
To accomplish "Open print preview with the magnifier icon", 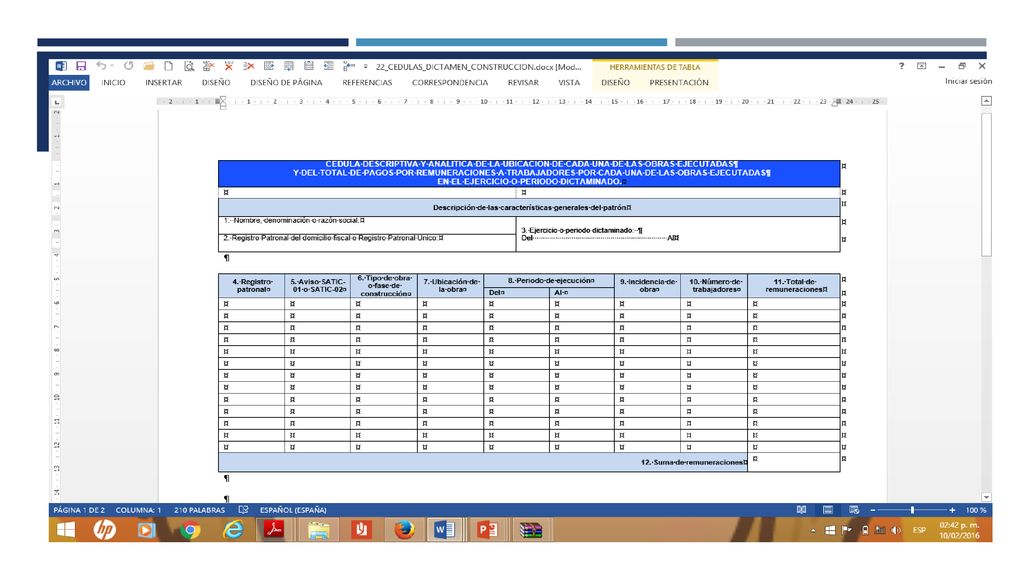I will tap(189, 66).
